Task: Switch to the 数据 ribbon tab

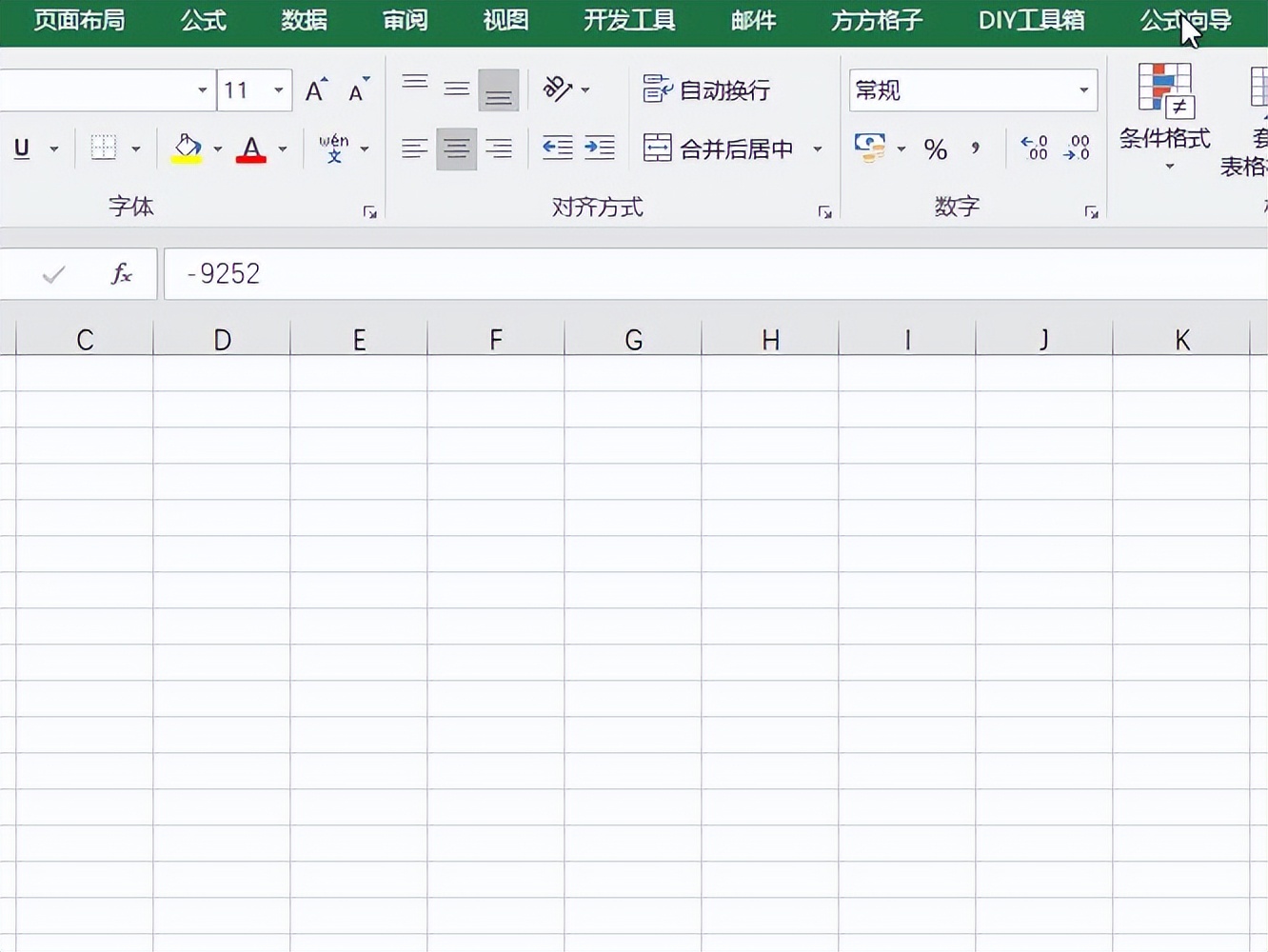Action: coord(304,21)
